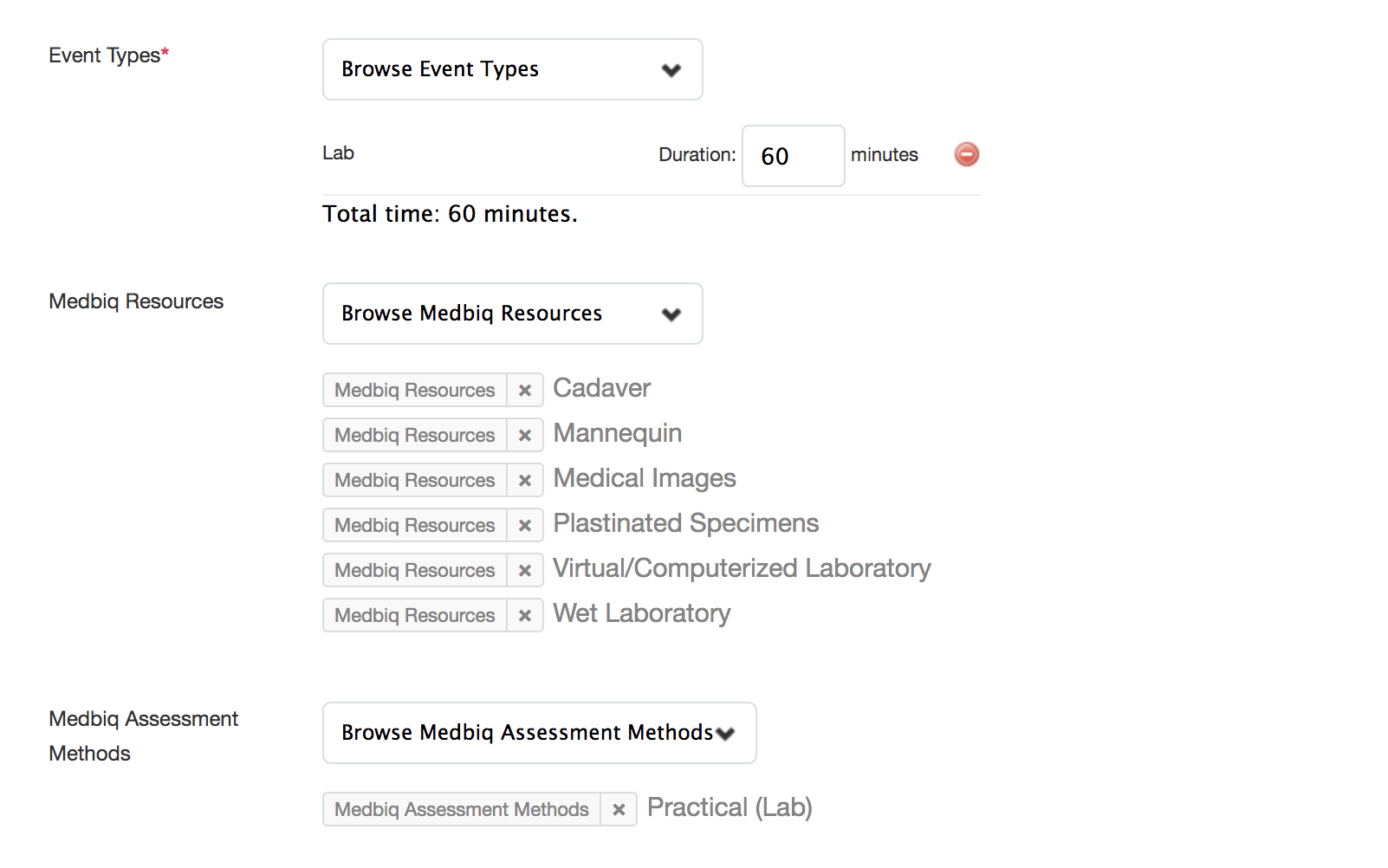The height and width of the screenshot is (868, 1388).
Task: Click the Medbiq Resources label beside Cadaver
Action: [415, 390]
